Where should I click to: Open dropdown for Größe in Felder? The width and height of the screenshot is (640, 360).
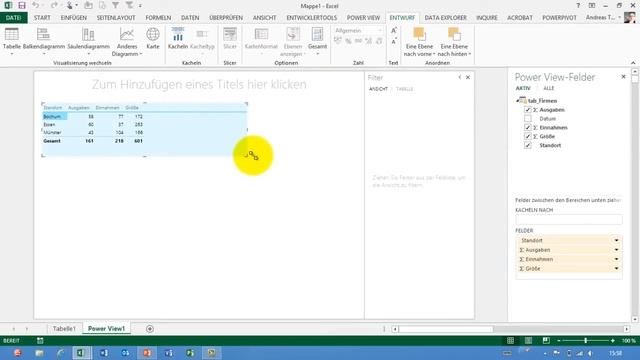pyautogui.click(x=616, y=269)
